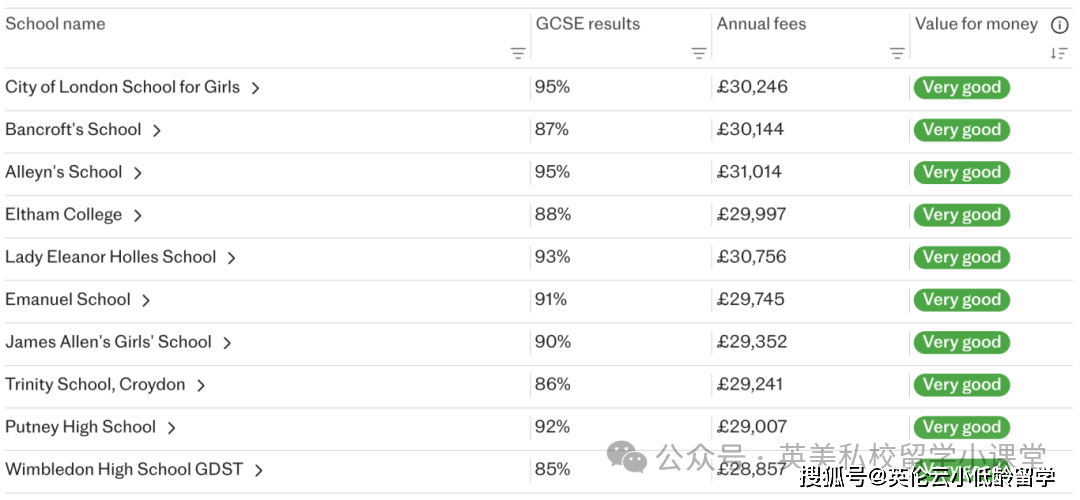Sort by the Value for money sort icon
1080x500 pixels.
coord(1059,54)
